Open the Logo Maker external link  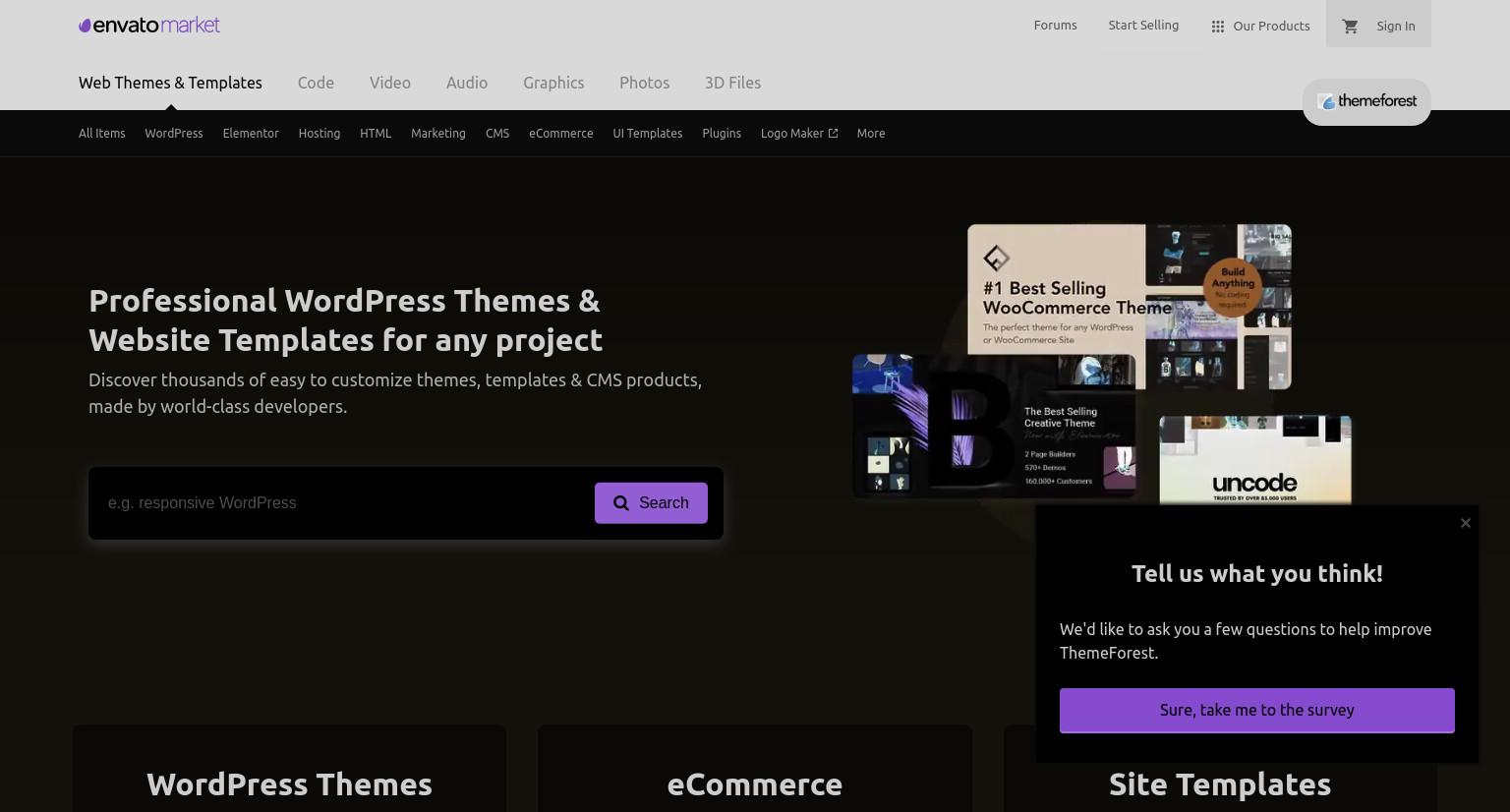point(799,133)
